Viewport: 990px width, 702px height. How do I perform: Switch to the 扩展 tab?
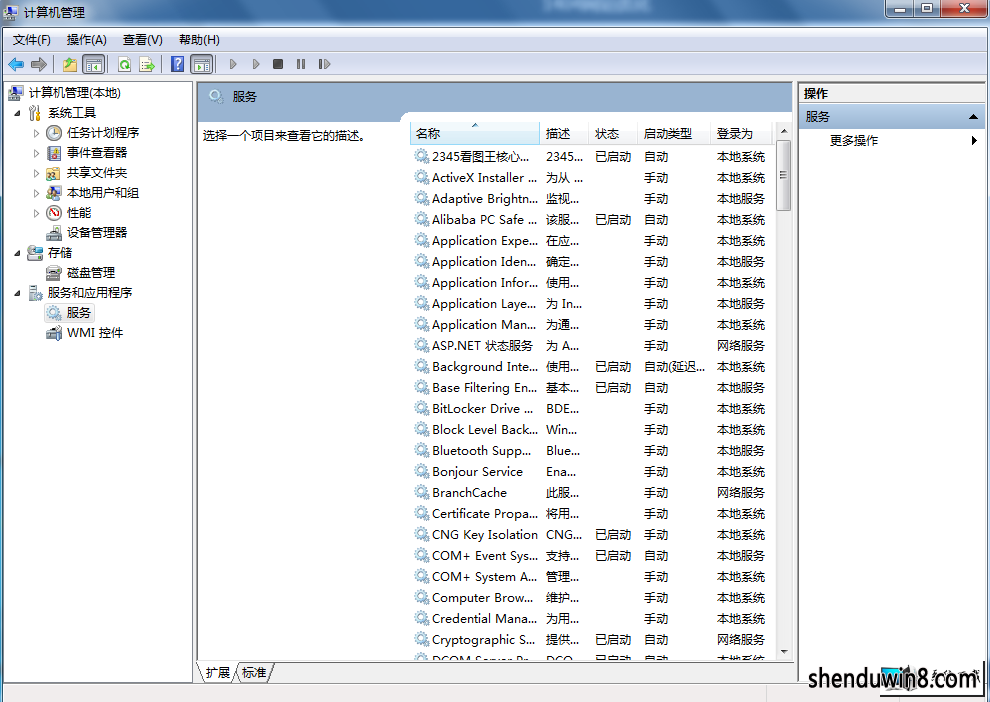217,672
